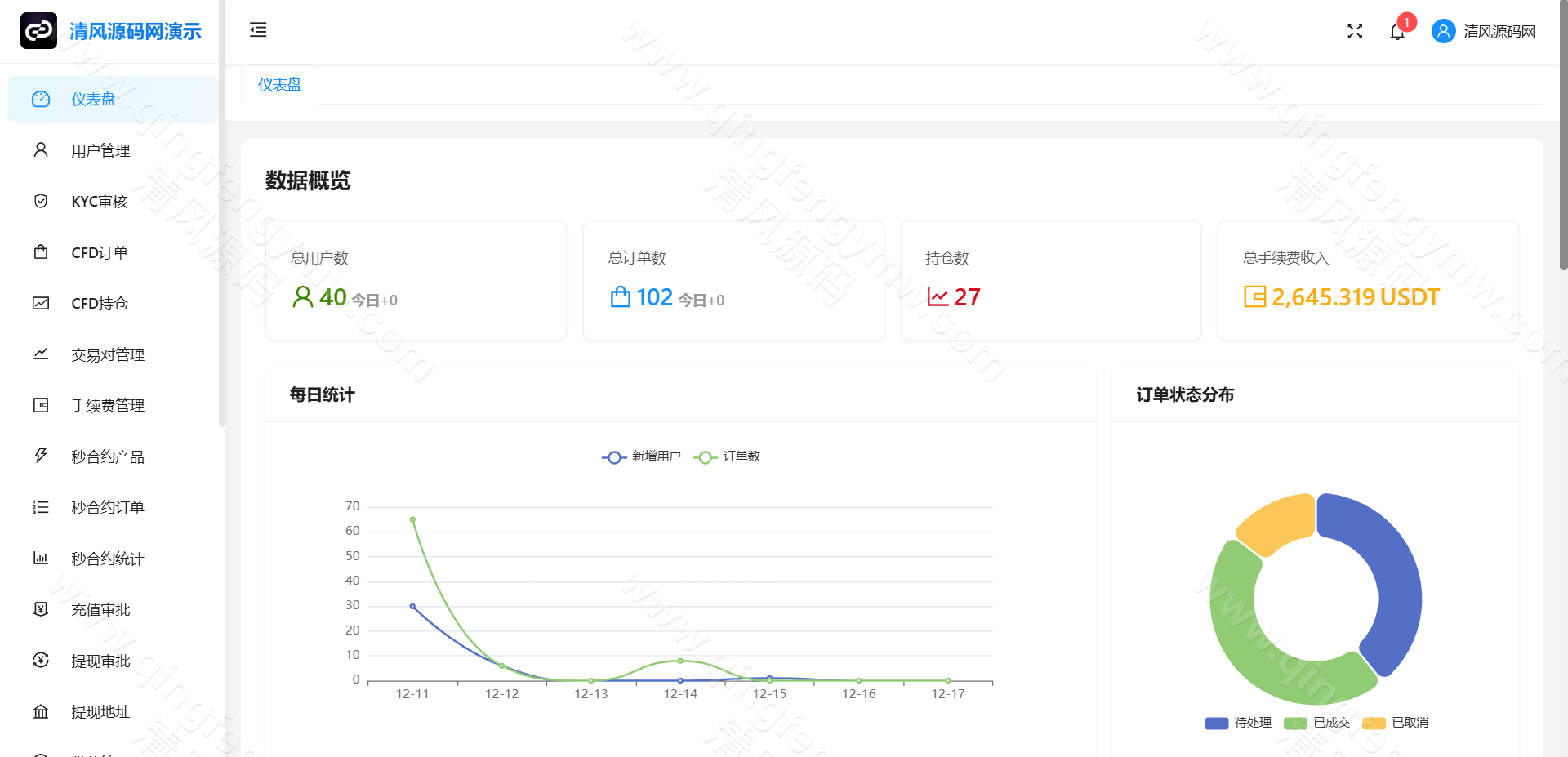Select the 仪表盘 tab
The width and height of the screenshot is (1568, 757).
[279, 85]
